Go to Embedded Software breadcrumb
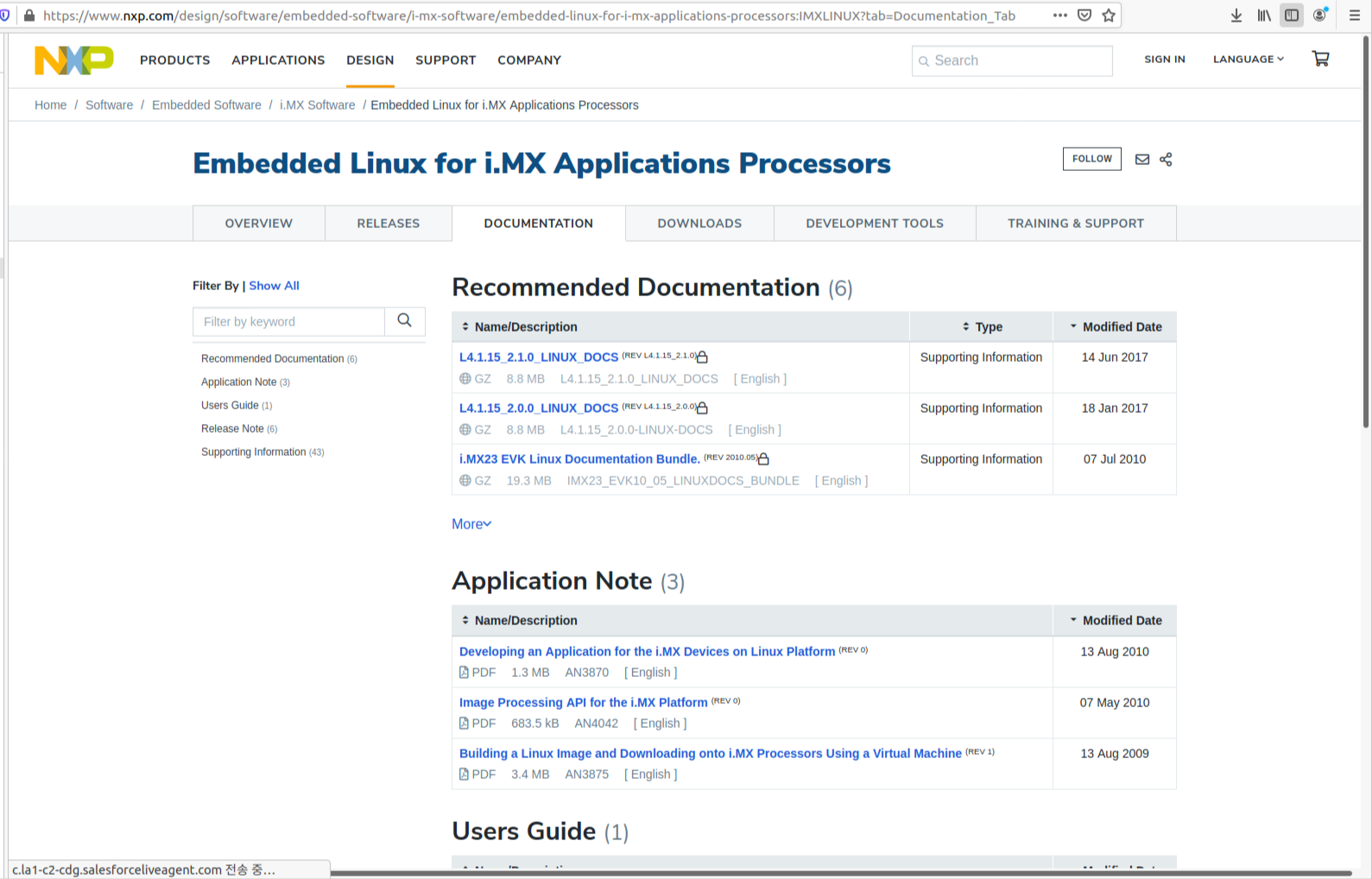The width and height of the screenshot is (1372, 879). (206, 104)
